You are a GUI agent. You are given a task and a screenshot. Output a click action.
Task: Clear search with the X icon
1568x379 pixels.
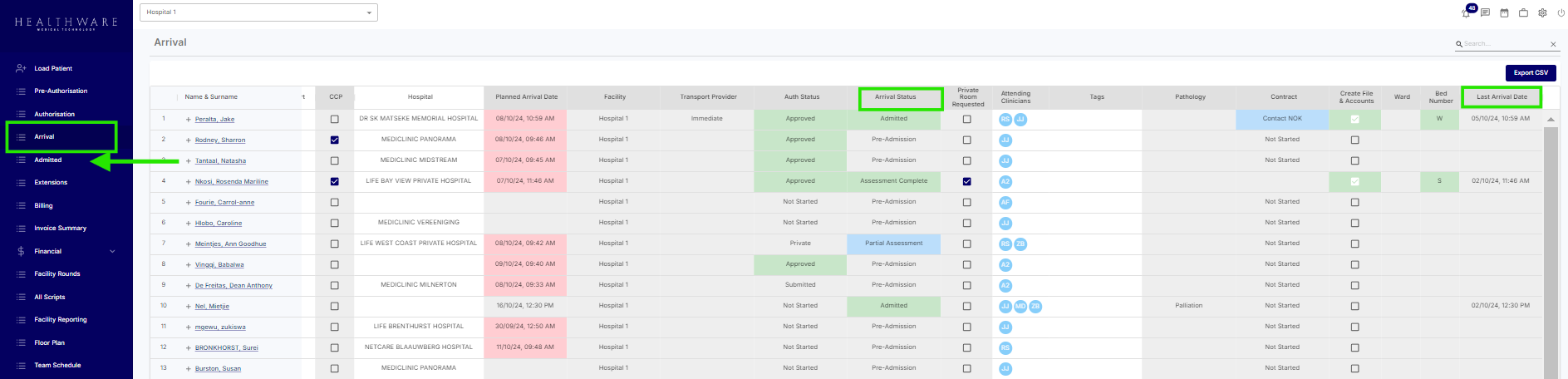pos(1553,44)
